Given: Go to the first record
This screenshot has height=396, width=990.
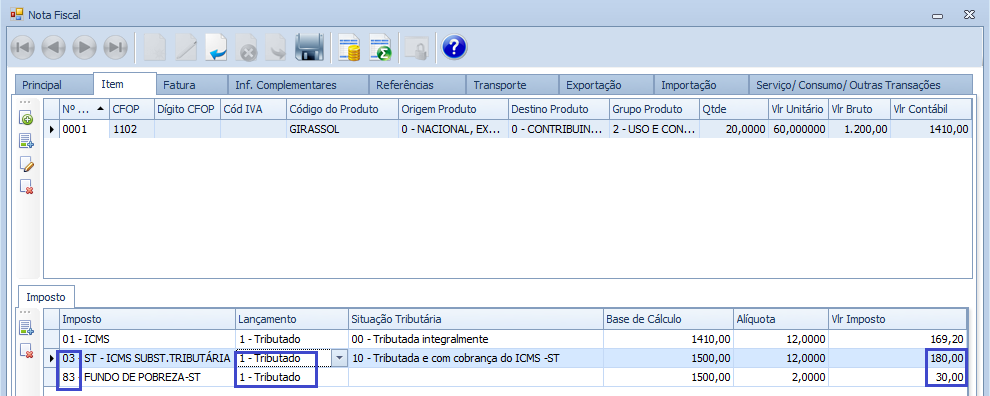Looking at the screenshot, I should coord(23,47).
